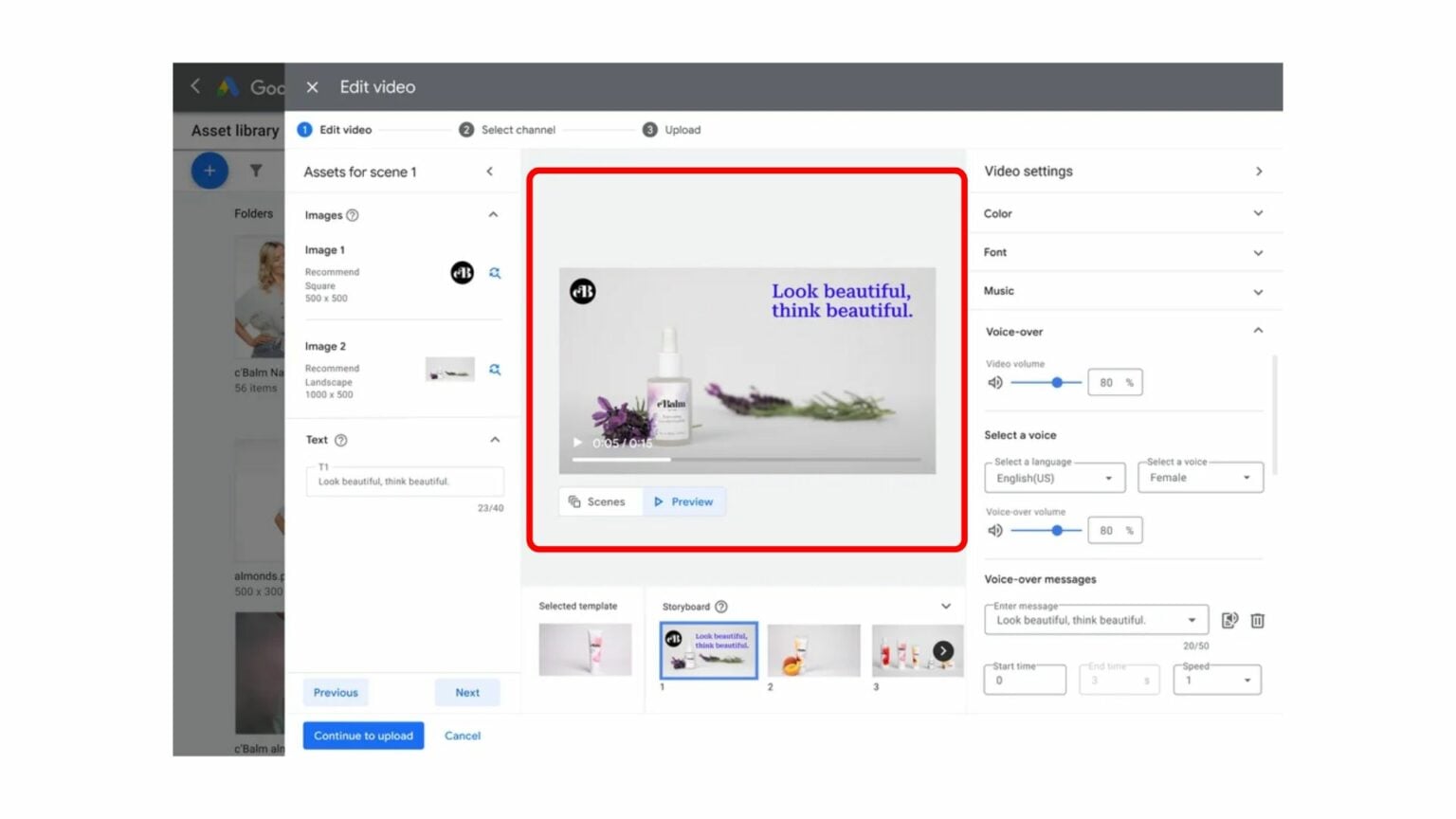Click the voice-over volume speaker icon
The image size is (1456, 819).
[x=995, y=530]
